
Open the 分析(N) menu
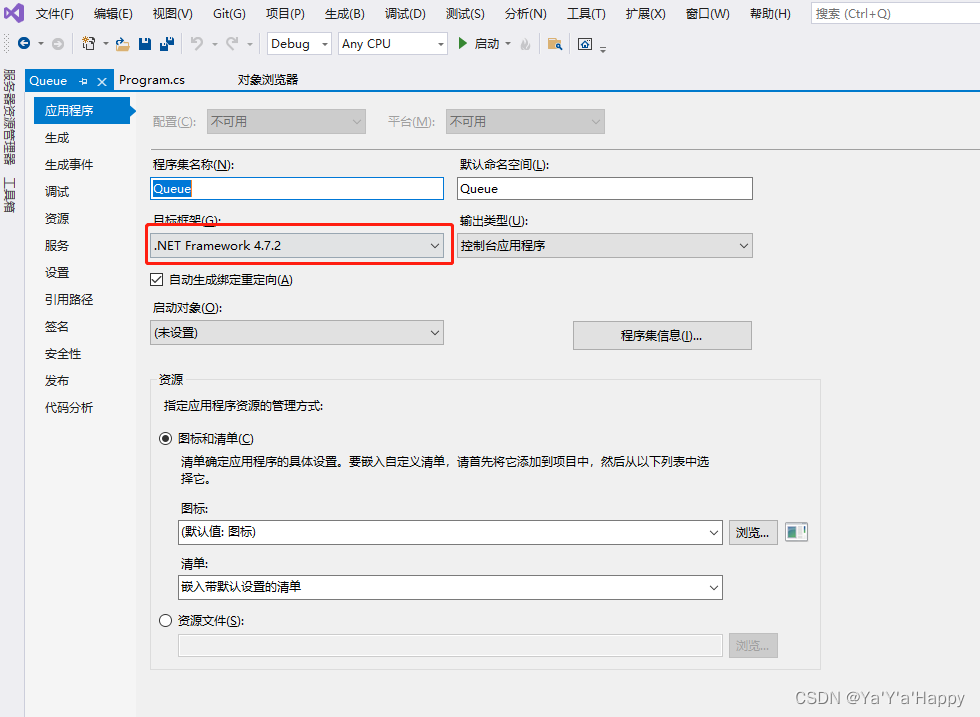coord(526,14)
